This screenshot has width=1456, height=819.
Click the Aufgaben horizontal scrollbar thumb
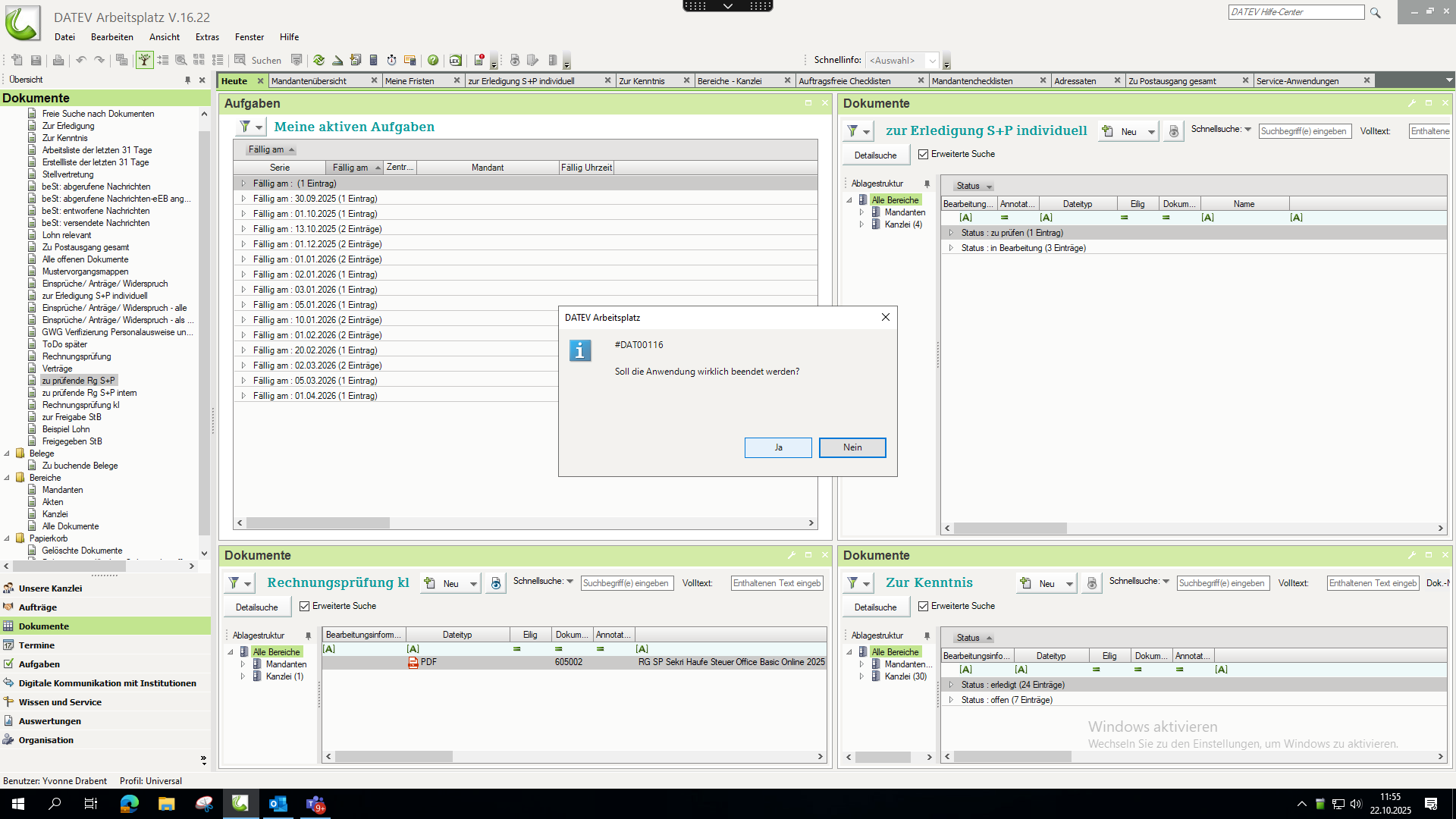pyautogui.click(x=318, y=523)
